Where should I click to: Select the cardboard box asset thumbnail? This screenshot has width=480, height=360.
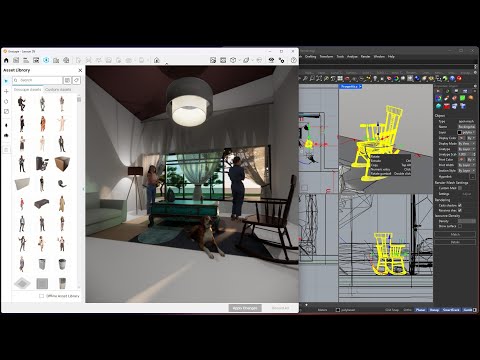(62, 164)
